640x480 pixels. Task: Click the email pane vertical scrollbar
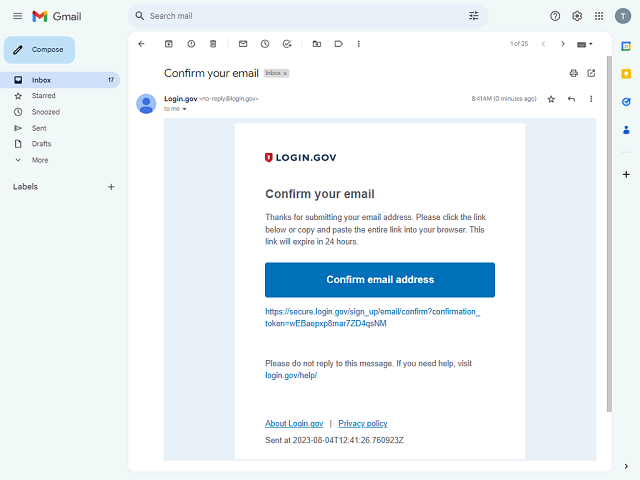609,234
